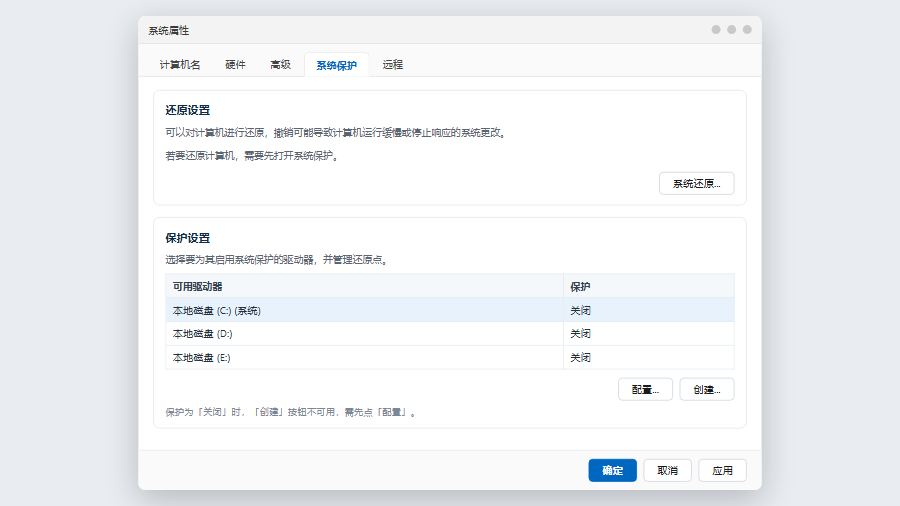Click the 系统还原... button
The height and width of the screenshot is (506, 900).
(696, 184)
